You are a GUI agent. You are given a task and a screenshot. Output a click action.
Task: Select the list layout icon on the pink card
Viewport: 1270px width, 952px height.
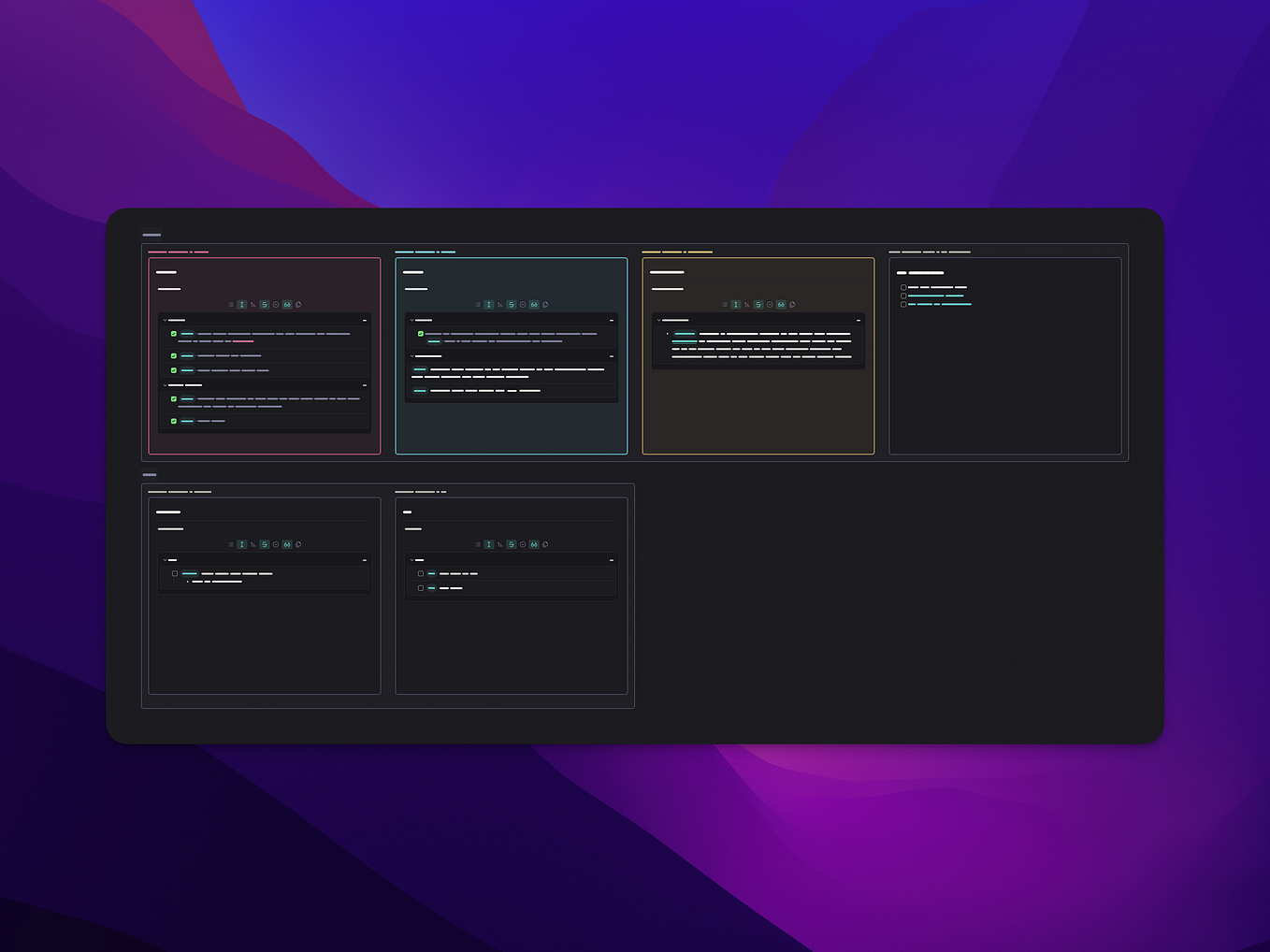coord(231,304)
